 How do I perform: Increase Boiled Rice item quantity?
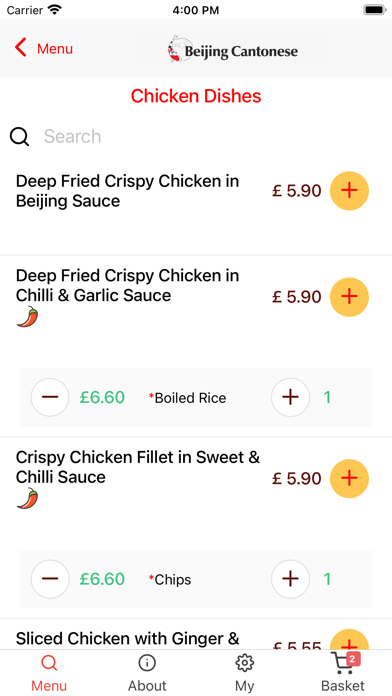point(290,397)
